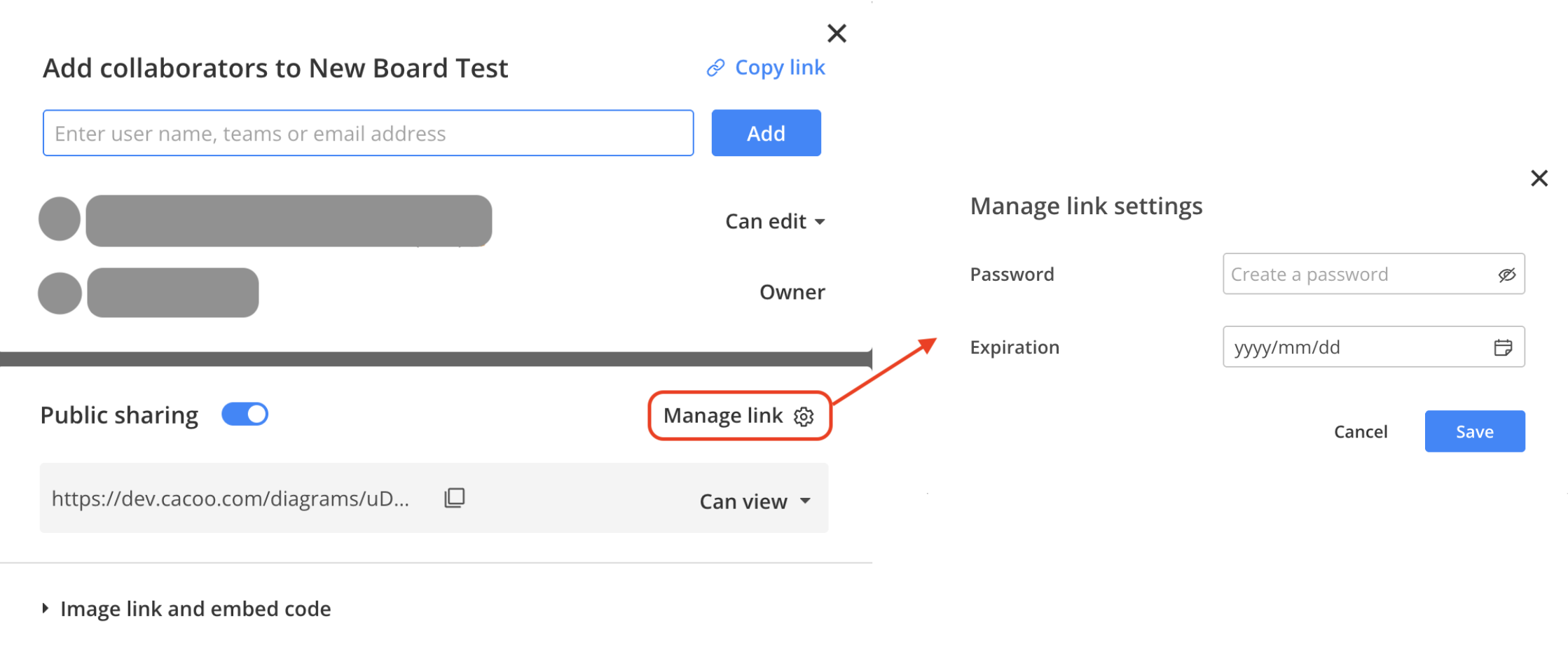Click the Owner role label
The image size is (1568, 654).
pyautogui.click(x=792, y=292)
